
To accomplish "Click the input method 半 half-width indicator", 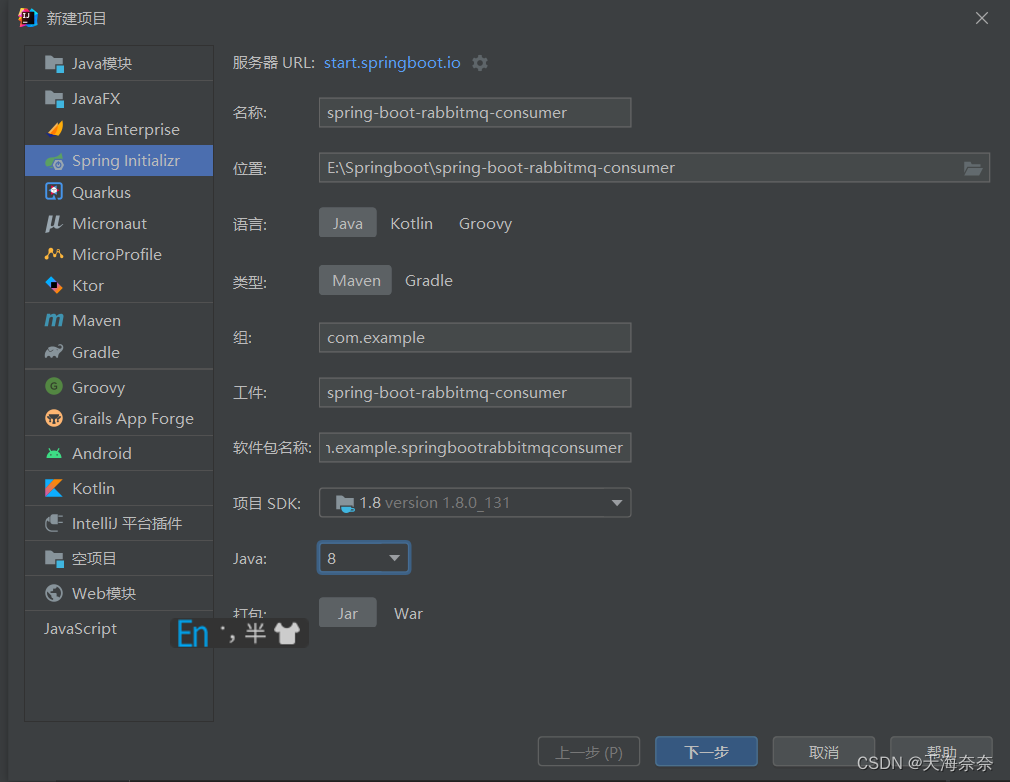I will (256, 633).
